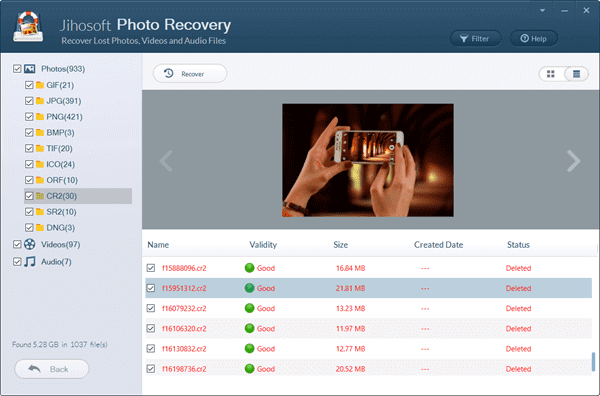This screenshot has height=396, width=600.
Task: Select the PNG(421) tree label
Action: (64, 117)
